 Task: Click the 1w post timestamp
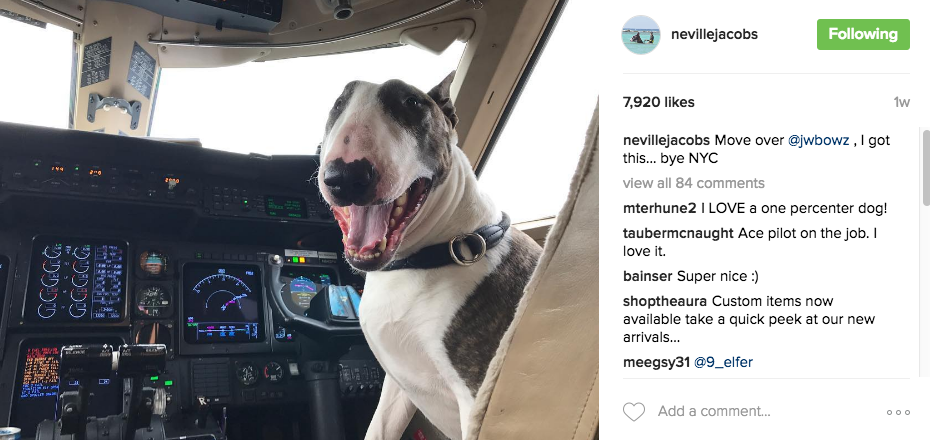[902, 102]
